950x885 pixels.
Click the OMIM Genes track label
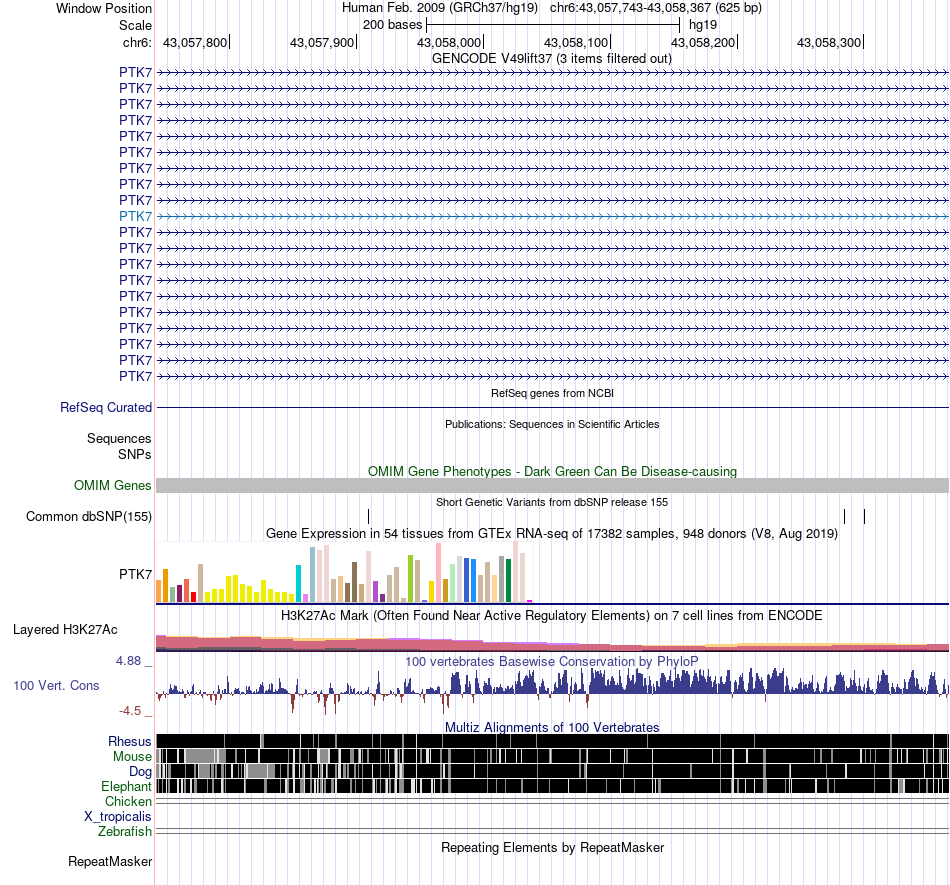coord(112,486)
